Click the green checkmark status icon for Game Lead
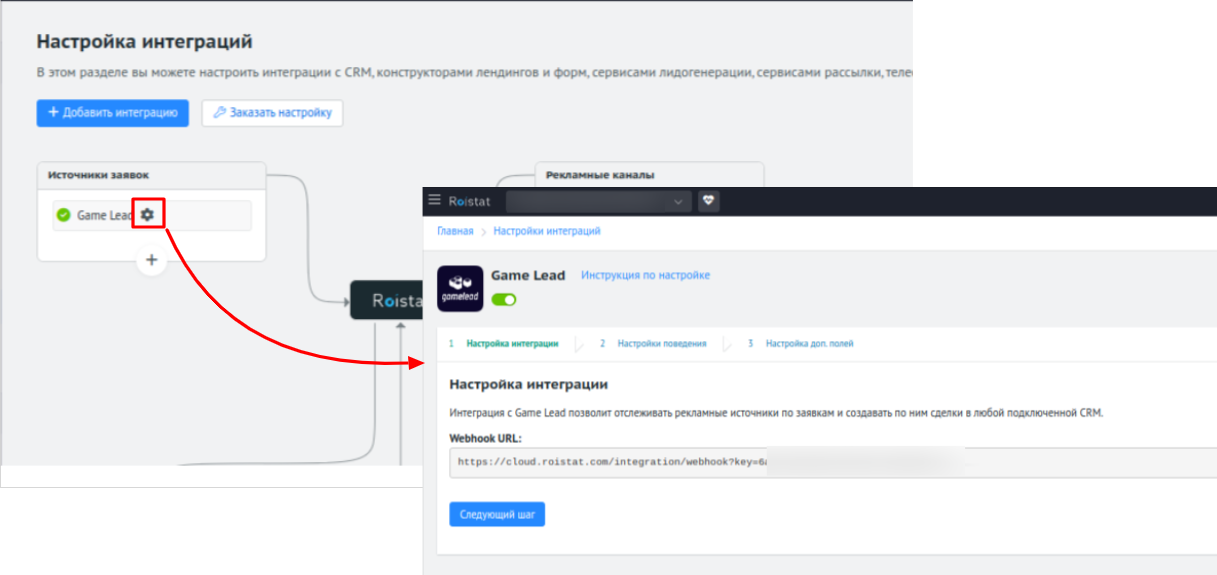This screenshot has height=575, width=1217. pyautogui.click(x=64, y=215)
